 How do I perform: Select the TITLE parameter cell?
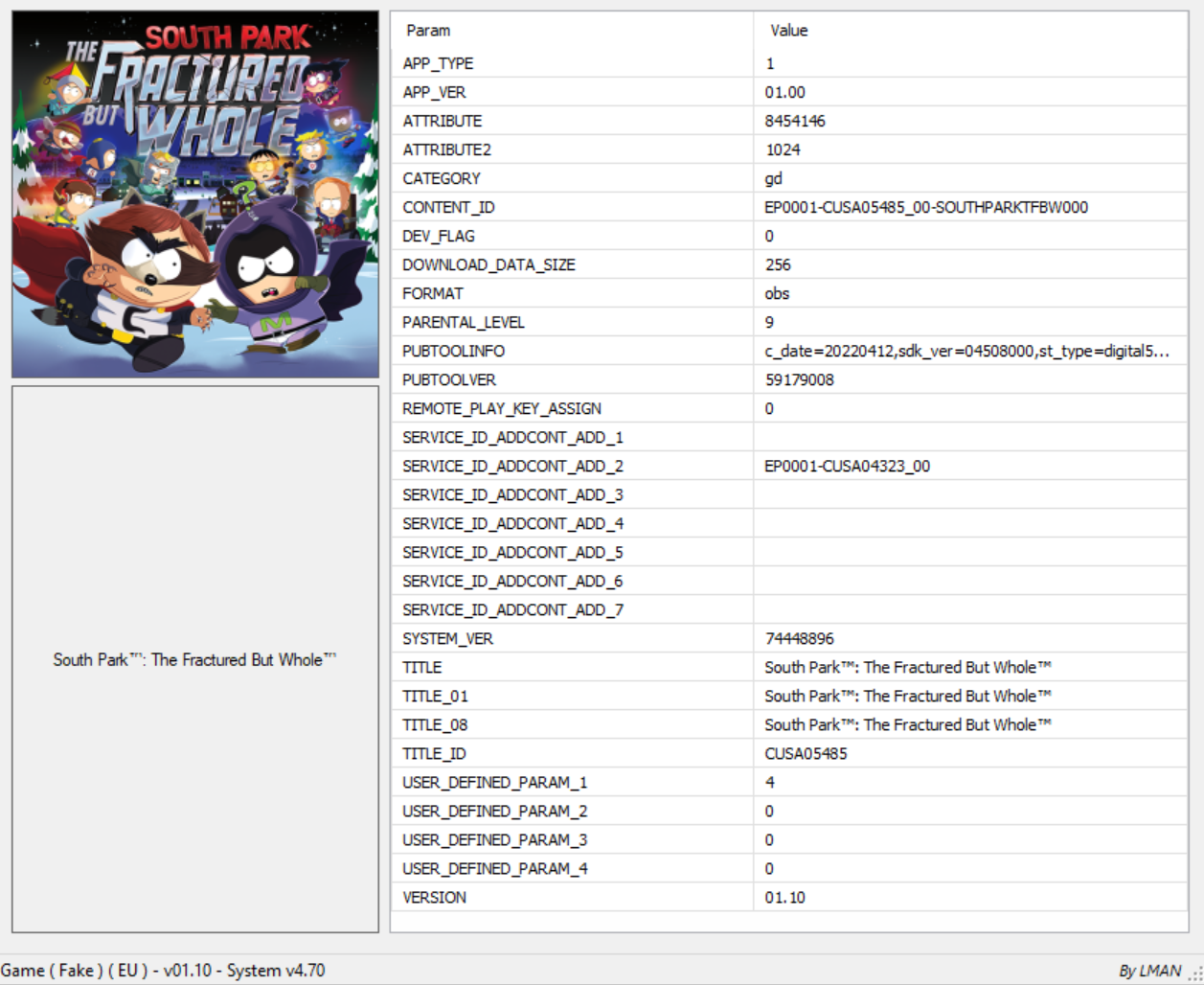(572, 667)
